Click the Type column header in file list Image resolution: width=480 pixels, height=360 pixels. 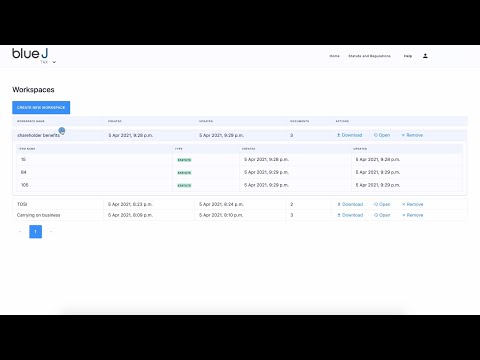(x=179, y=149)
